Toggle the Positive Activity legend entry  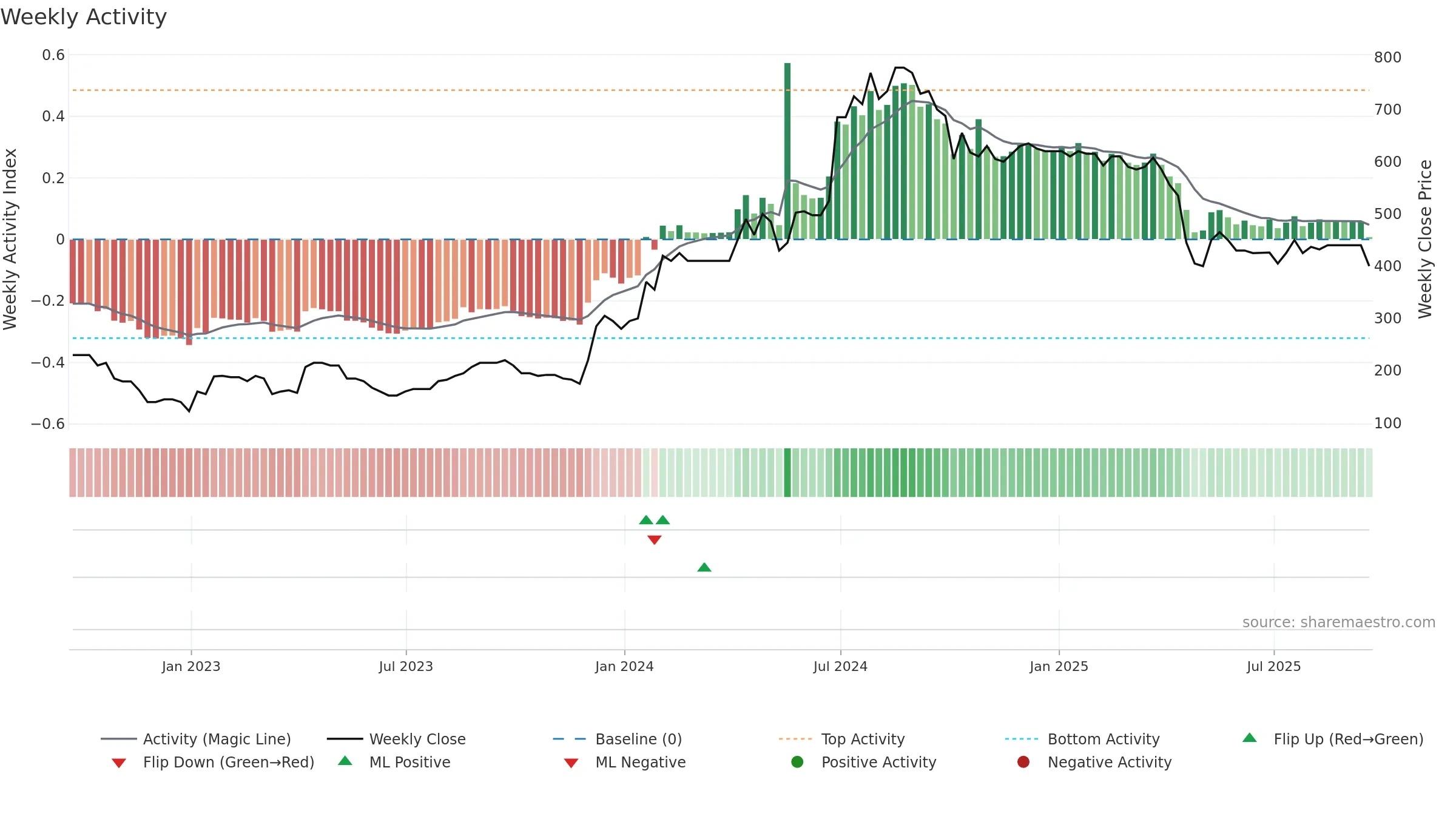tap(864, 762)
